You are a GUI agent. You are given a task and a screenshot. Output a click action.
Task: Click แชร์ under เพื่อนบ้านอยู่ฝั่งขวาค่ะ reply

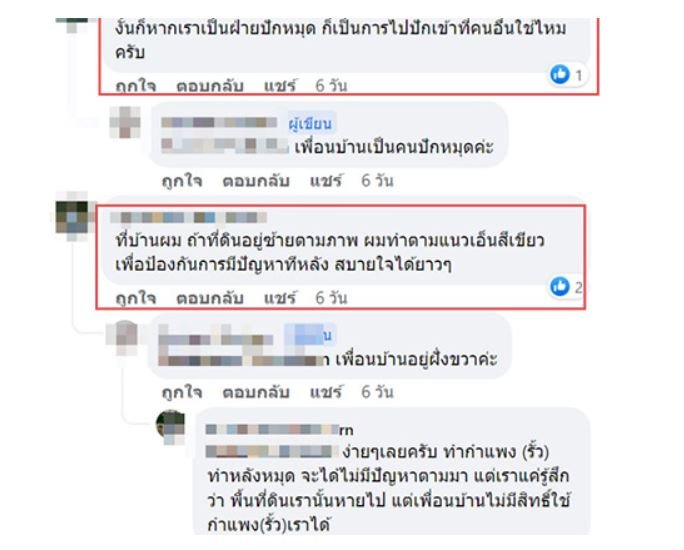point(326,392)
